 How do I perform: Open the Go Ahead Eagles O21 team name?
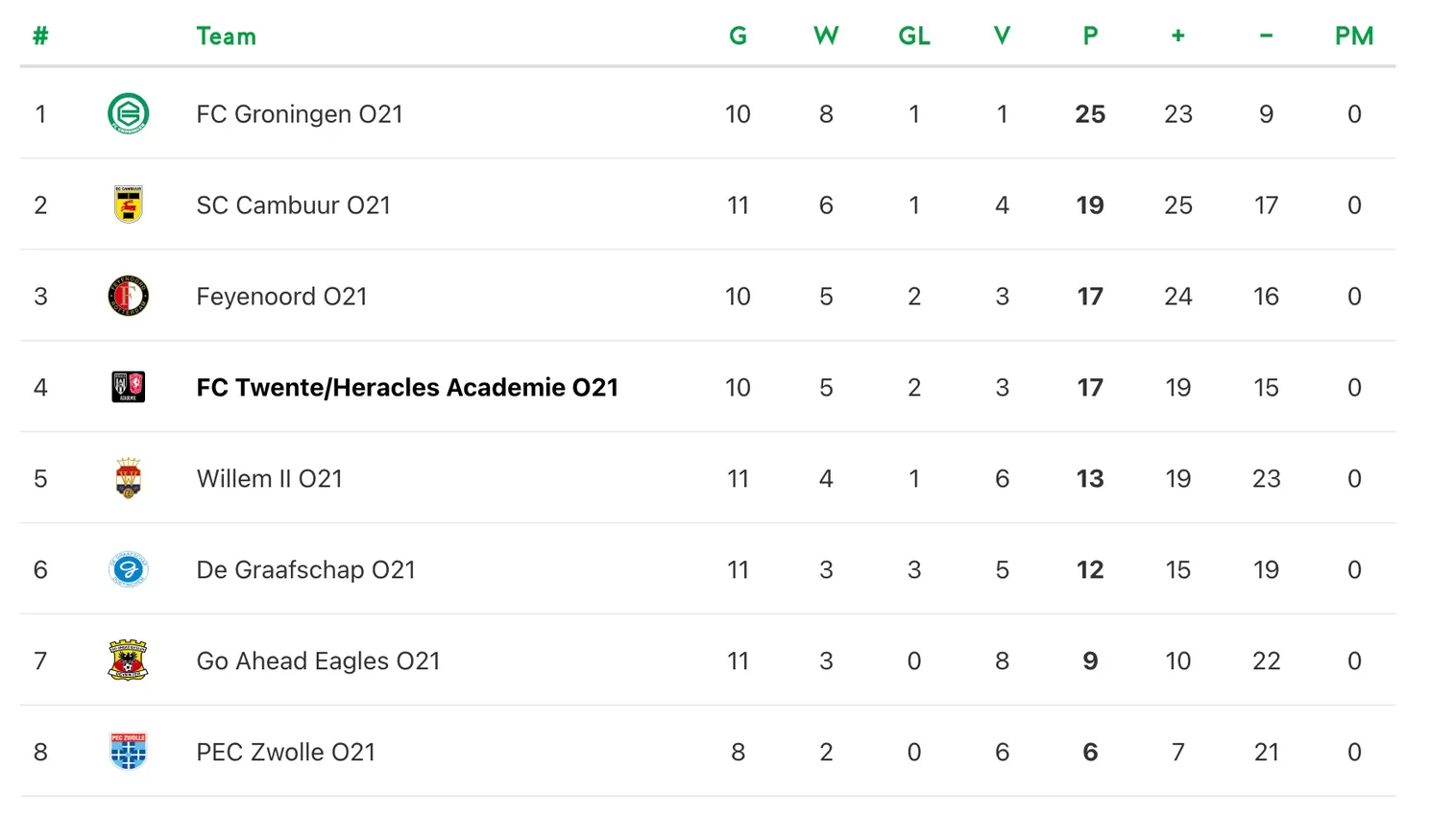point(318,661)
